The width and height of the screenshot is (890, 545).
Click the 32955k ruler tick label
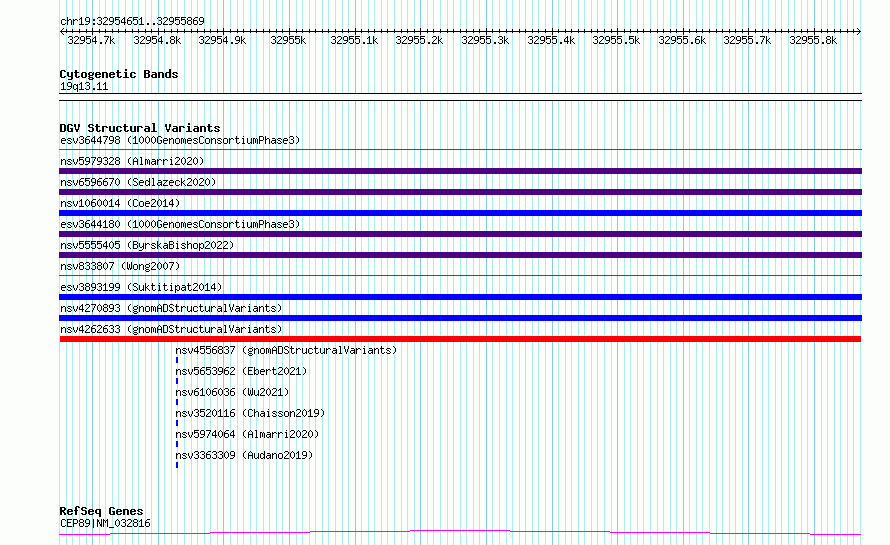coord(288,40)
